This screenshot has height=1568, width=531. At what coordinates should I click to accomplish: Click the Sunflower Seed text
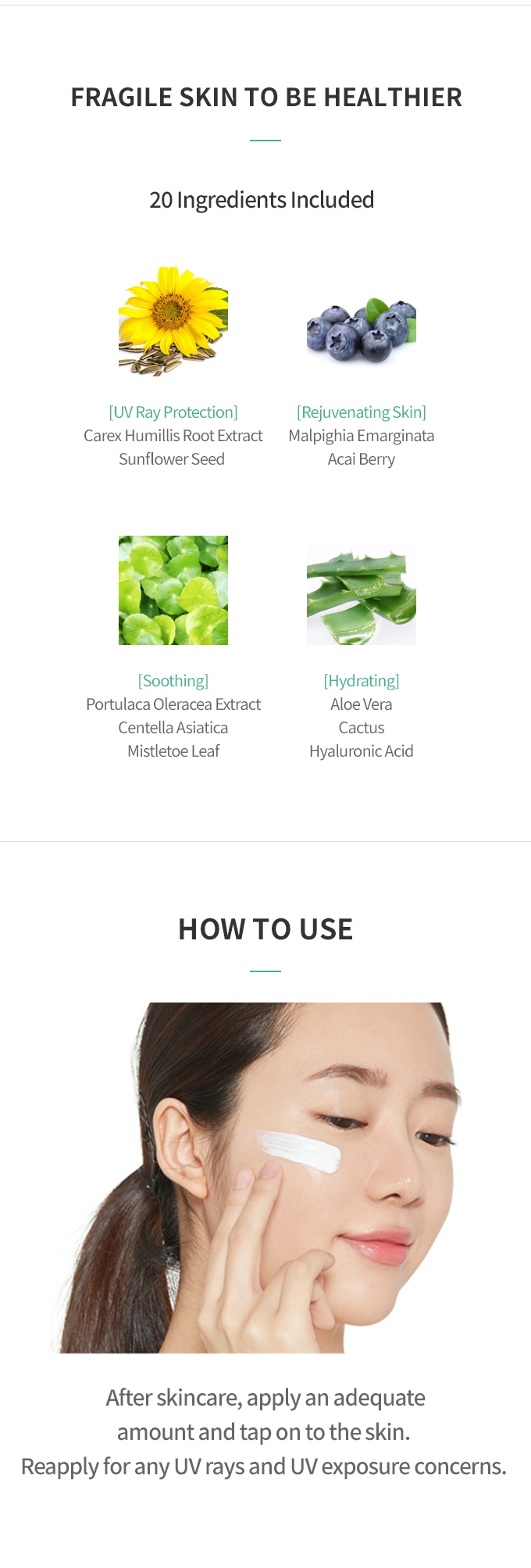point(172,459)
